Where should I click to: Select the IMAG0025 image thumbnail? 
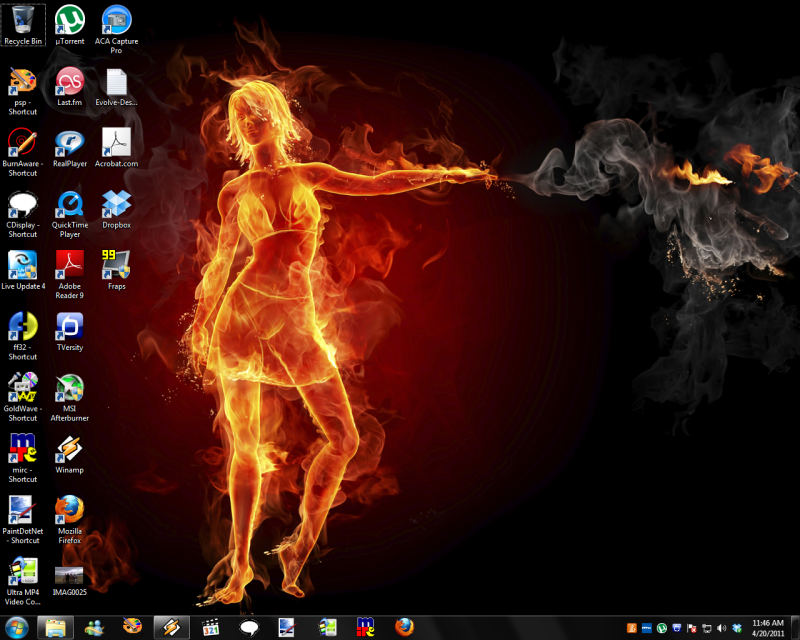(x=69, y=574)
